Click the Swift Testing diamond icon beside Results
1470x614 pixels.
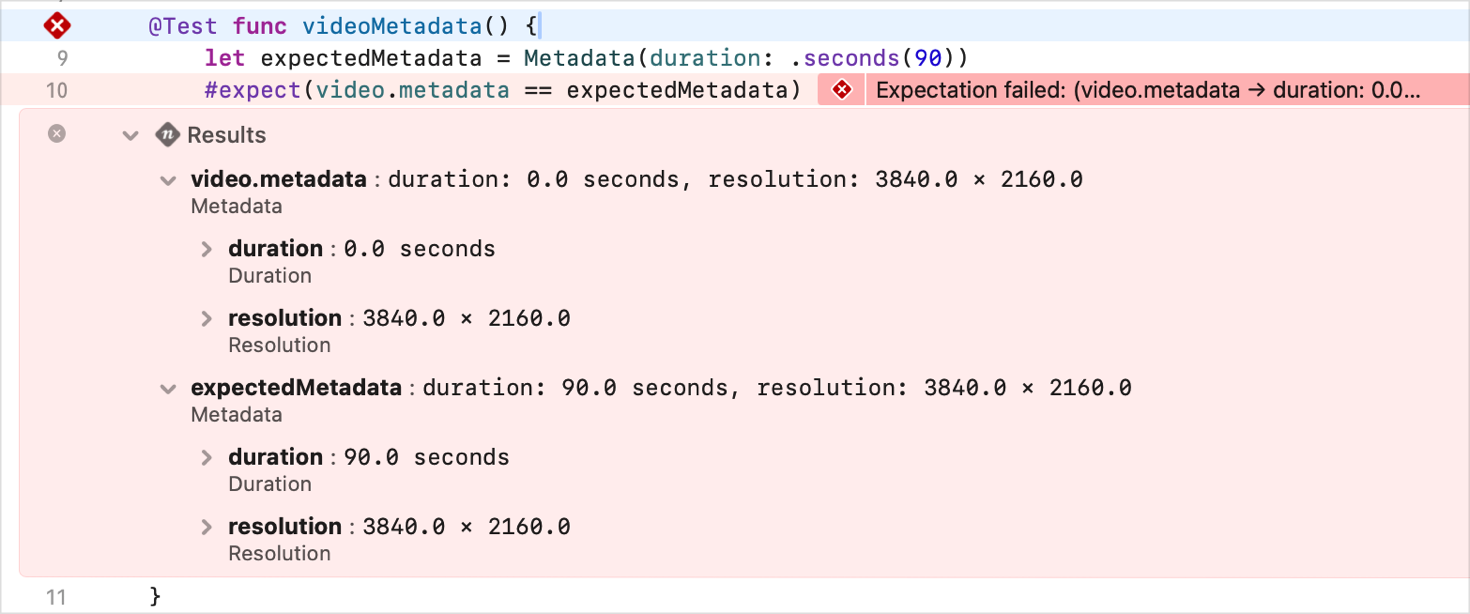[167, 135]
